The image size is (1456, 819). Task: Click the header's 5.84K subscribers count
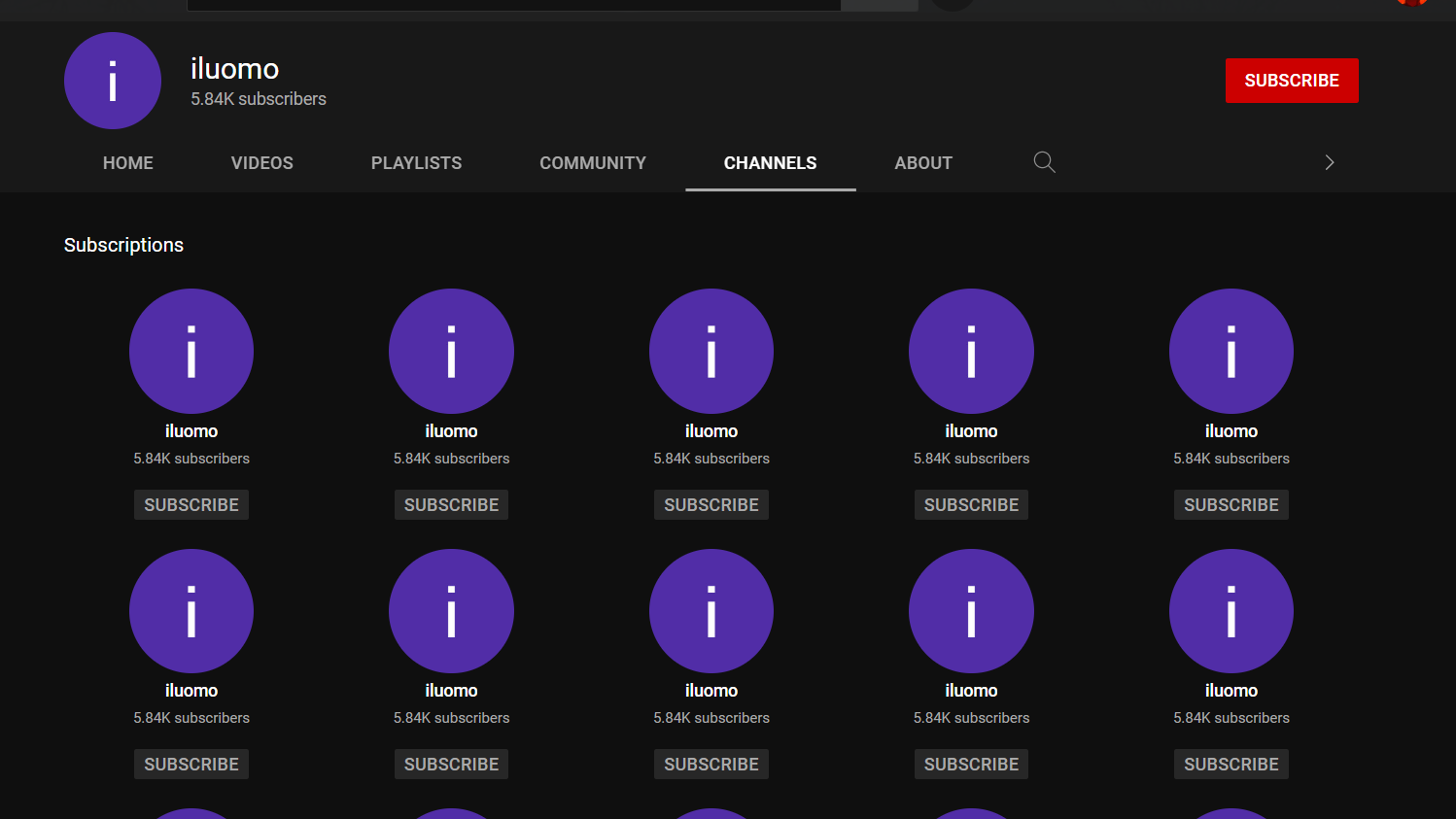(x=259, y=99)
